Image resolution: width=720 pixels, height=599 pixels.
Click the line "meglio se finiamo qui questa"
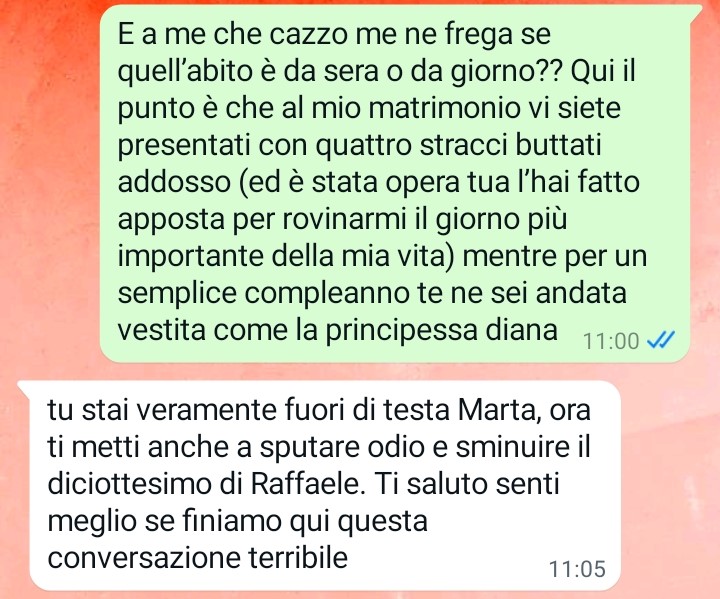(238, 522)
